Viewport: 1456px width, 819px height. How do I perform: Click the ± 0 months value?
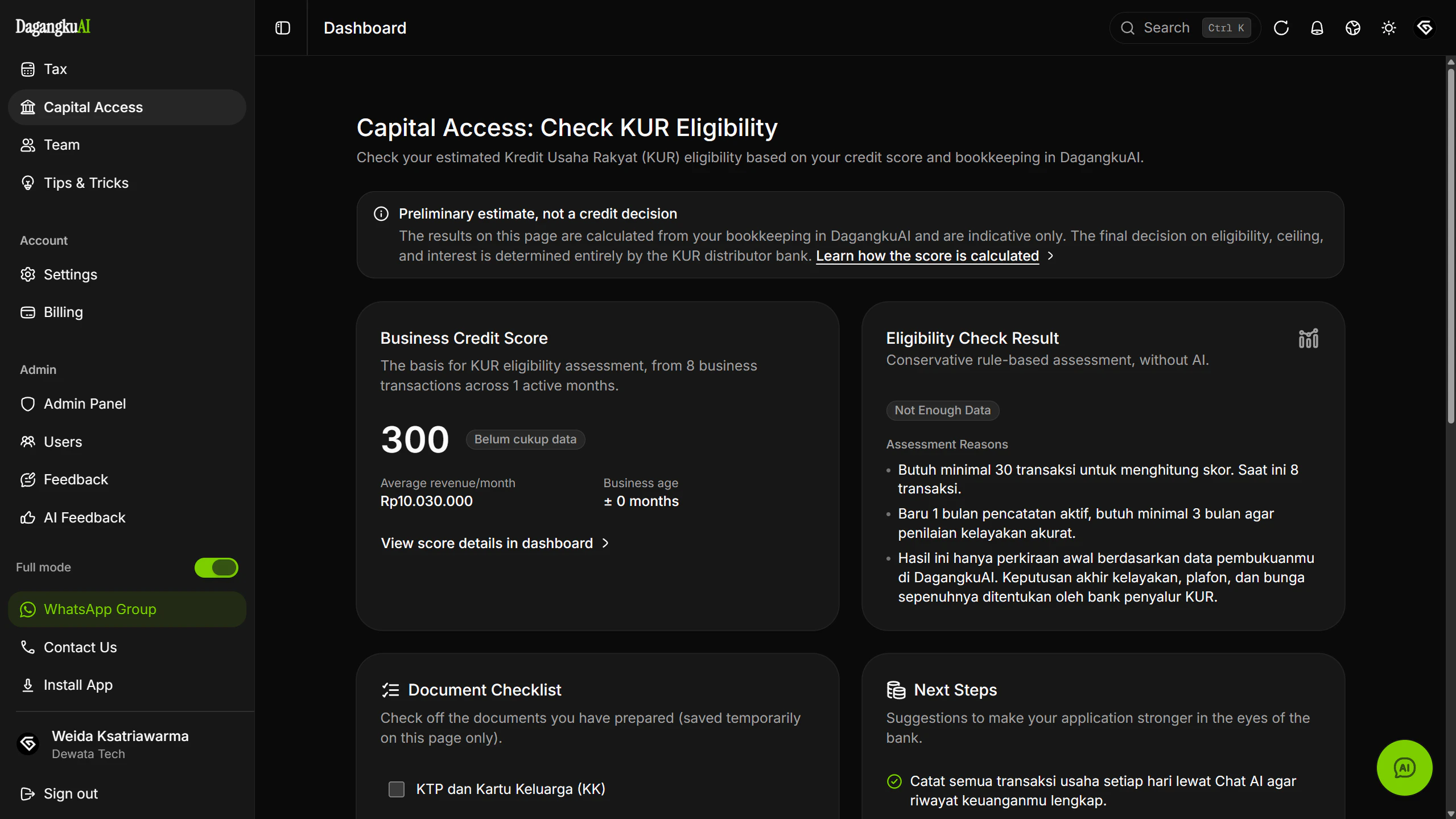pos(641,501)
